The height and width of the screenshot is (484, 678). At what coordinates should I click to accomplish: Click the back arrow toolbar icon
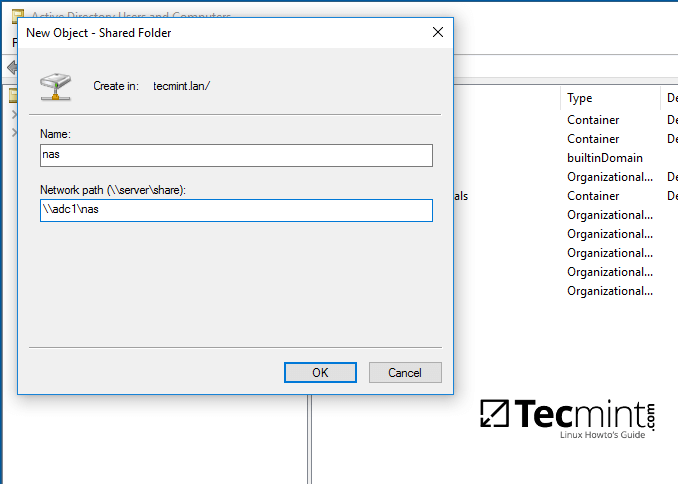point(11,67)
